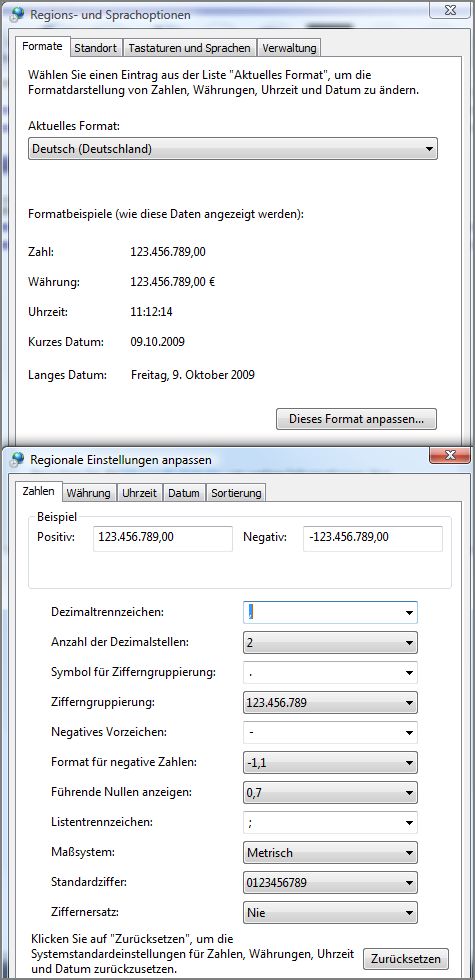Viewport: 475px width, 980px height.
Task: Click the Positiv example field
Action: pos(162,539)
